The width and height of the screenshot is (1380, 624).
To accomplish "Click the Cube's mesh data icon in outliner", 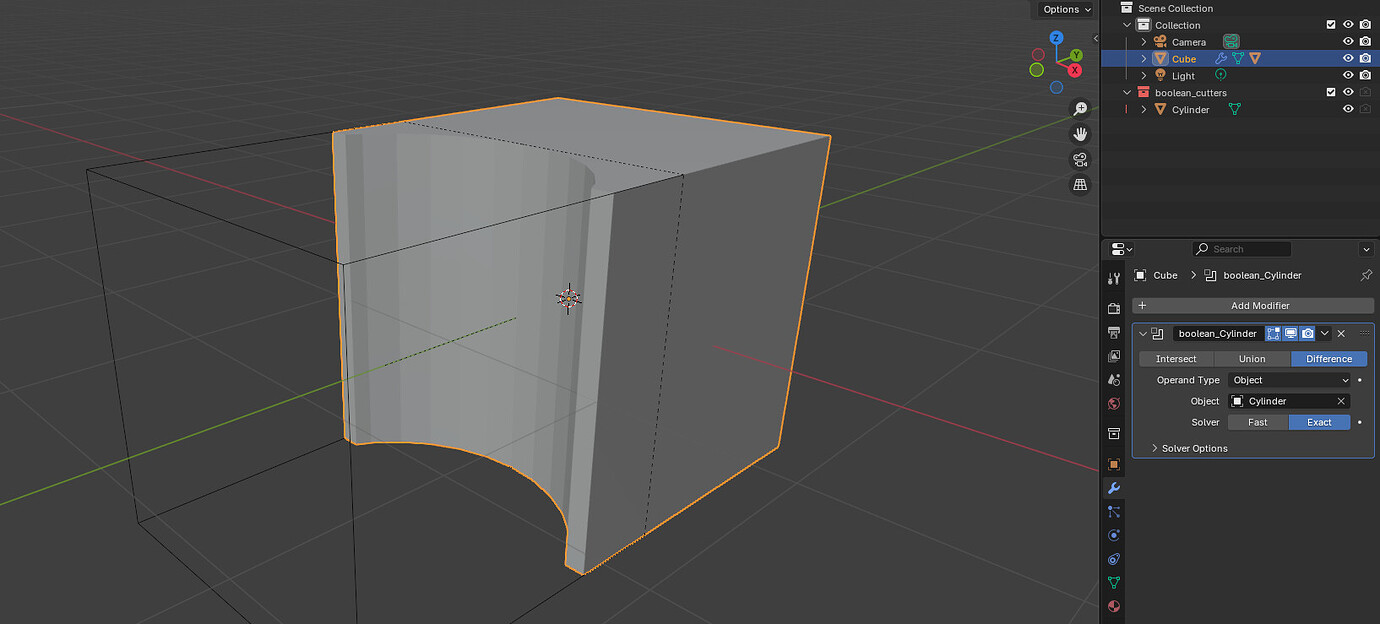I will pos(1237,59).
